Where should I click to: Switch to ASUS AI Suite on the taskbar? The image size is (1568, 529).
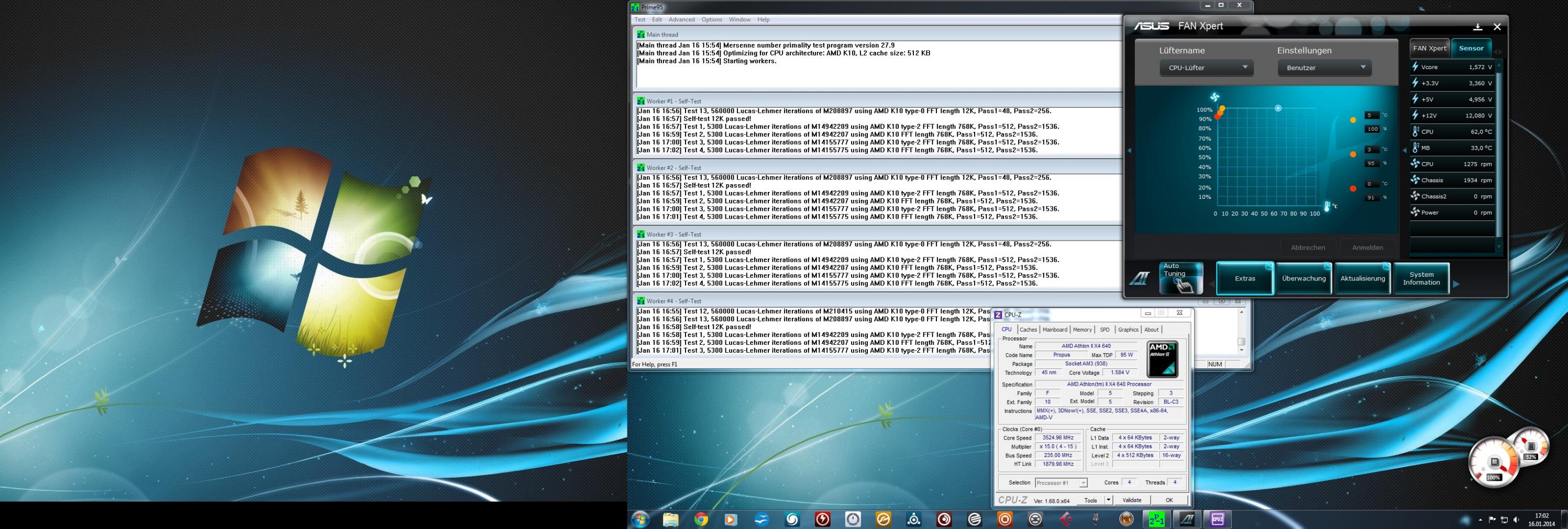coord(1187,519)
